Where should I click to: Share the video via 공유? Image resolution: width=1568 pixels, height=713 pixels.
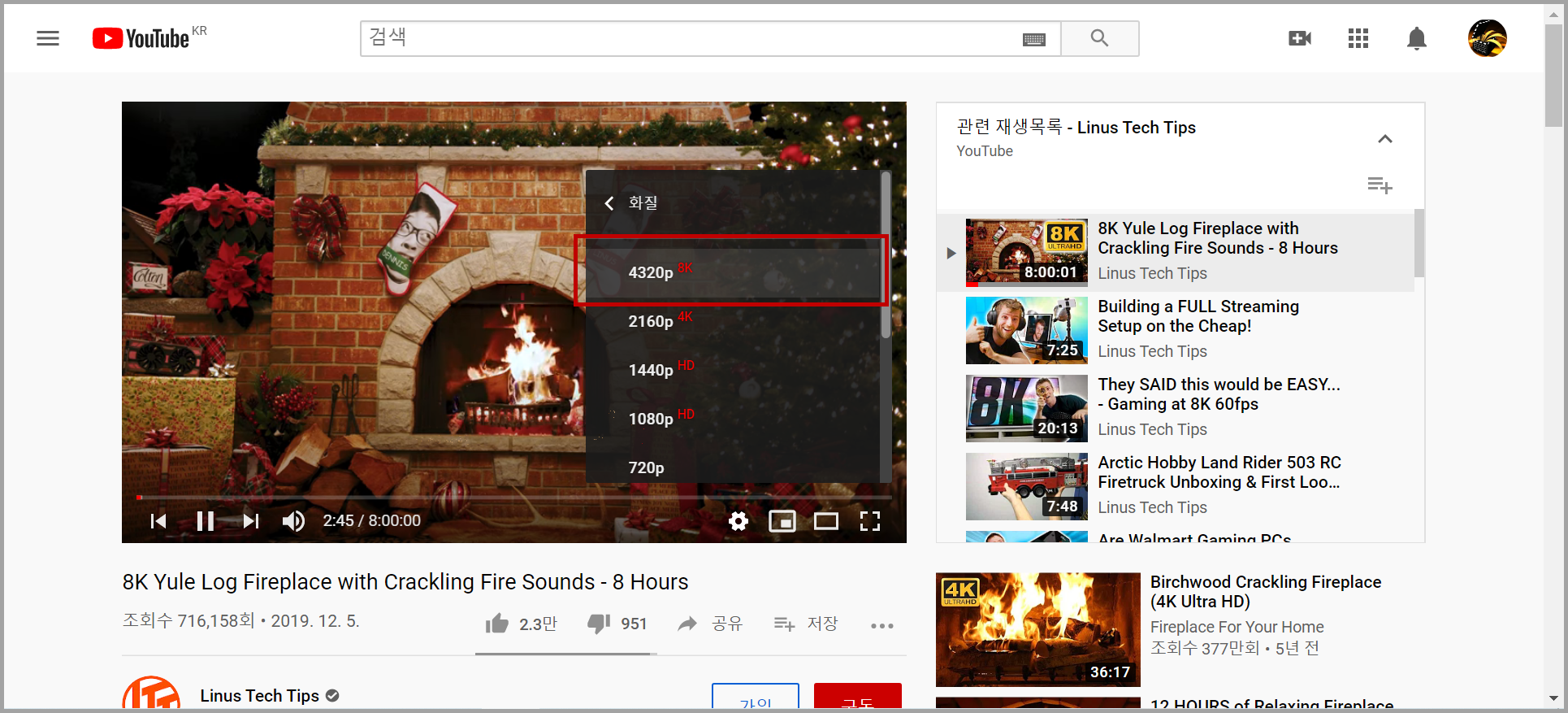711,624
